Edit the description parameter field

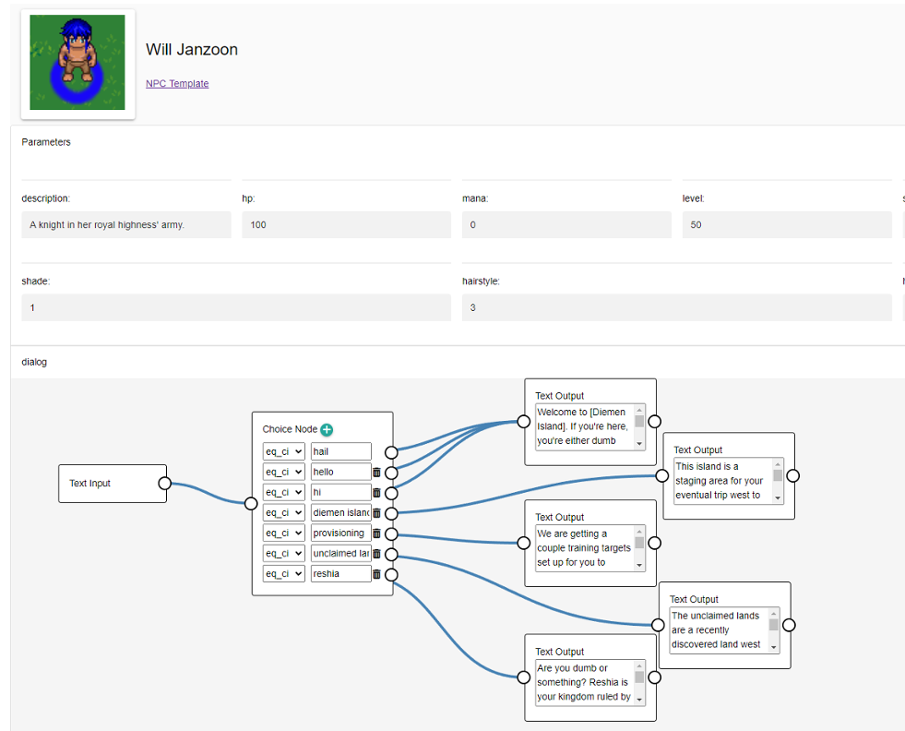pyautogui.click(x=126, y=224)
